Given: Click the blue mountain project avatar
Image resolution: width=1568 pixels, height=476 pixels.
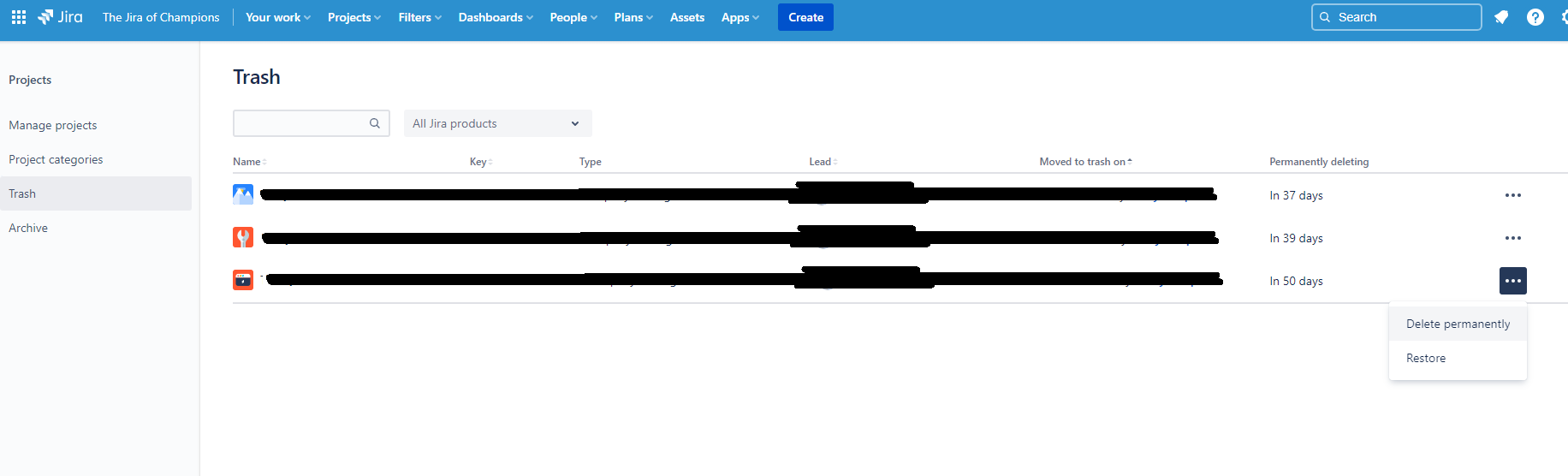Looking at the screenshot, I should [243, 194].
